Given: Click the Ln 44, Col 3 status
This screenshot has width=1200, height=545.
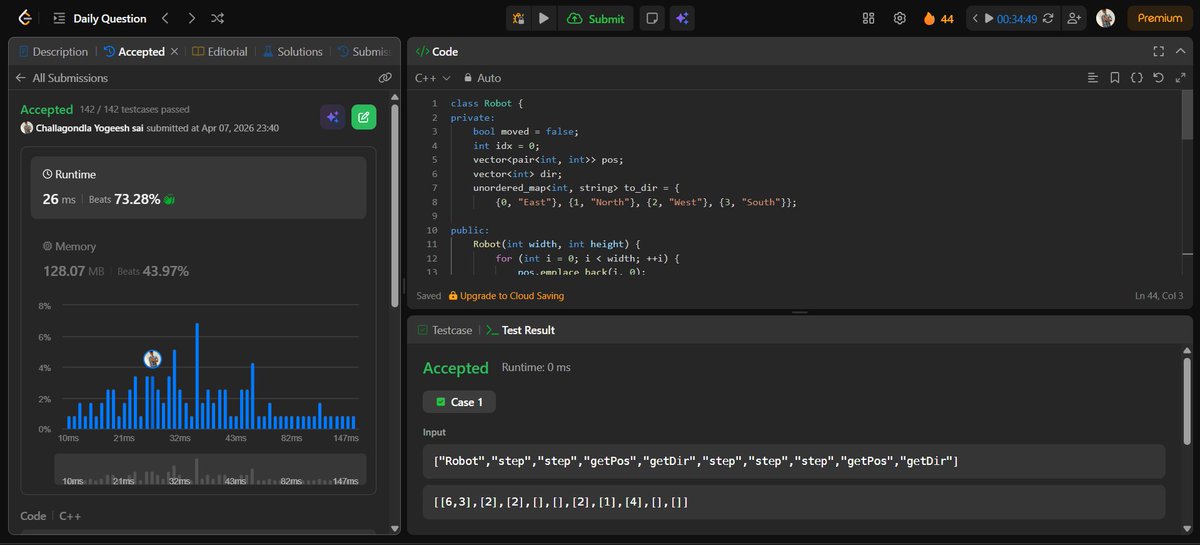Looking at the screenshot, I should (x=1159, y=296).
